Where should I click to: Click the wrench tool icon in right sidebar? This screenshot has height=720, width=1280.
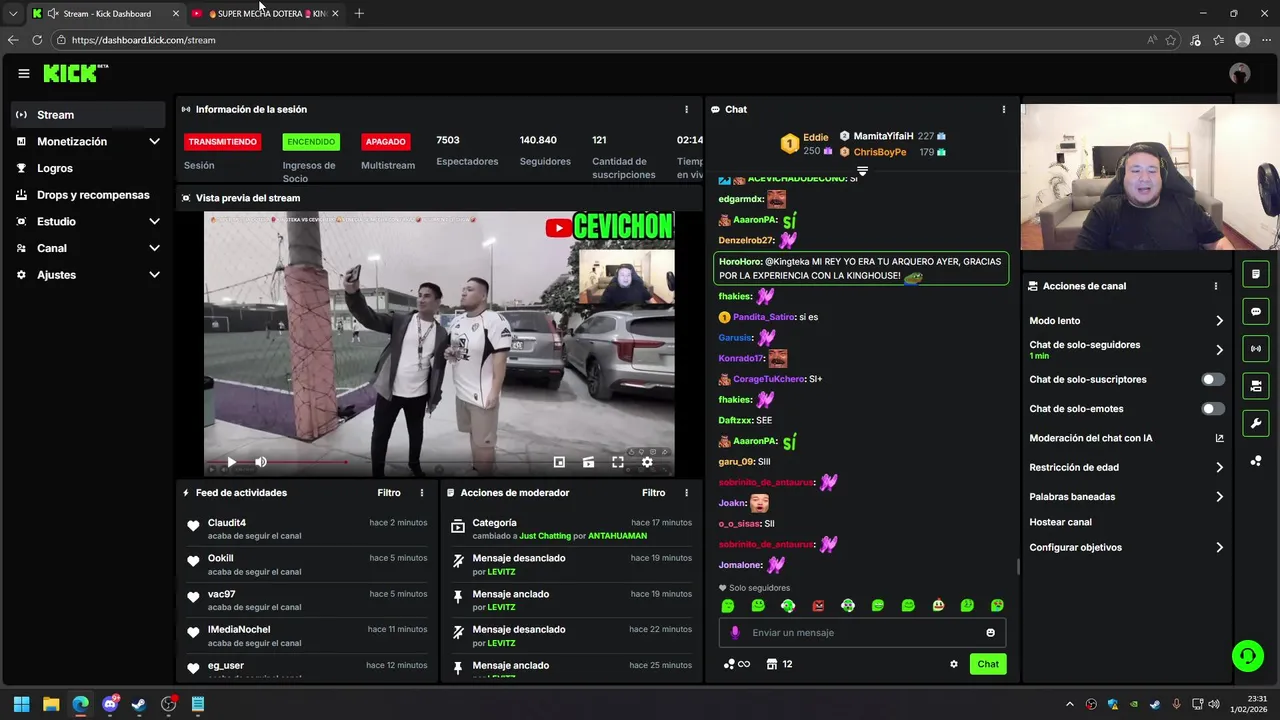(1256, 423)
